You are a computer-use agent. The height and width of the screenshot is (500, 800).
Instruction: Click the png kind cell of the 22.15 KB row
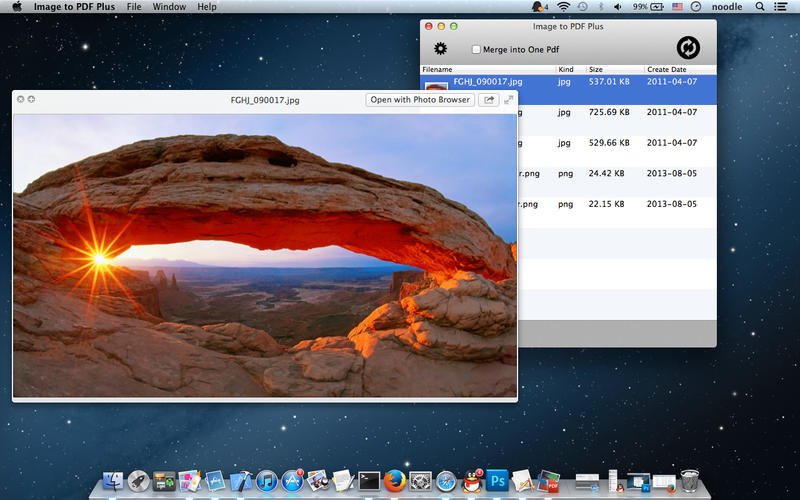(565, 204)
